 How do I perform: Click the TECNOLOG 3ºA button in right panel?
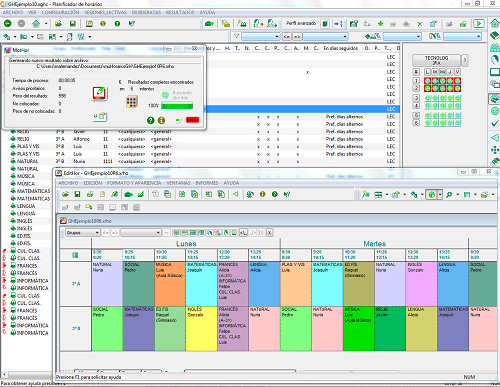tap(436, 60)
